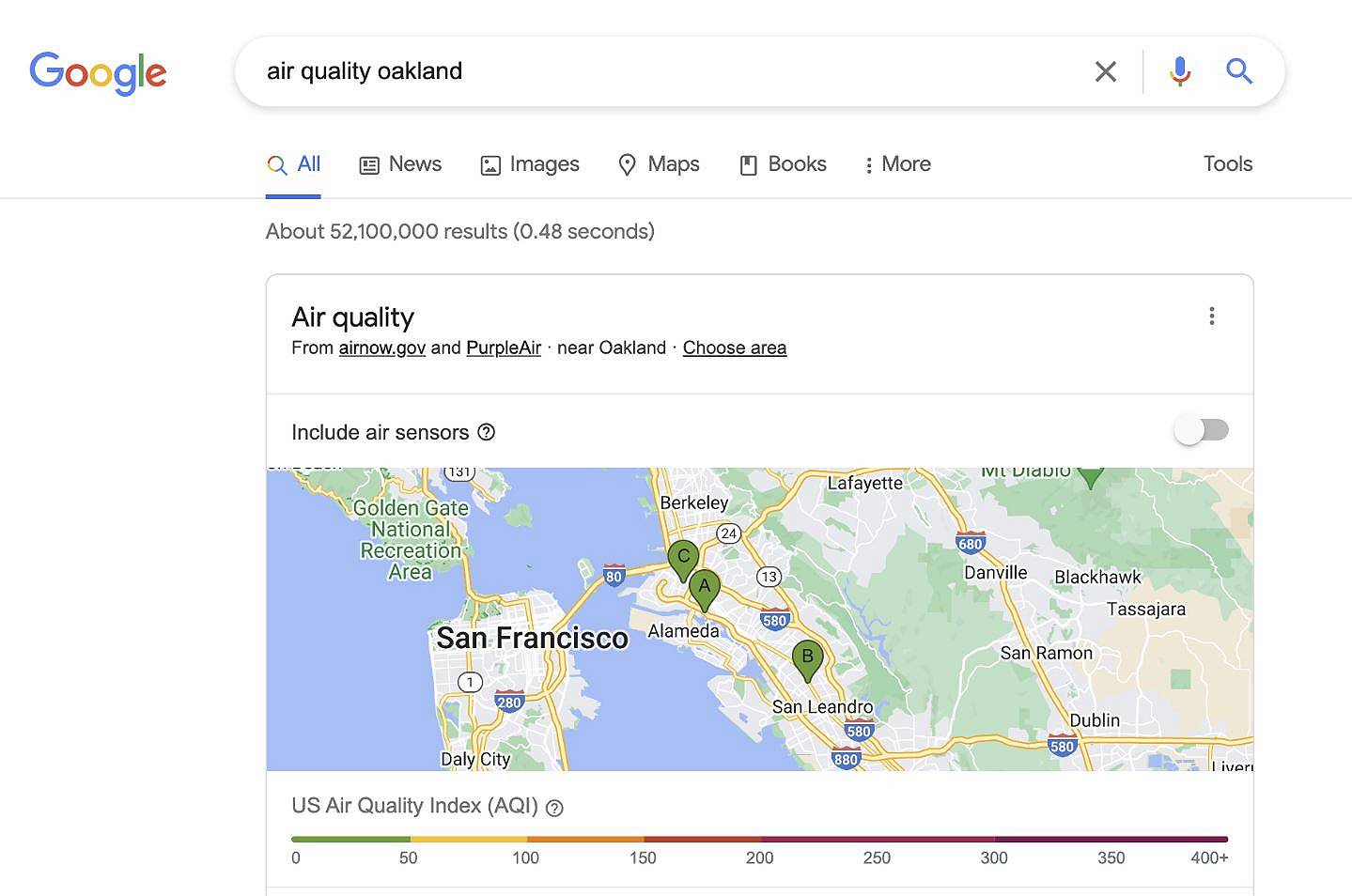Click the AQI color scale bar
The image size is (1352, 896).
point(759,839)
